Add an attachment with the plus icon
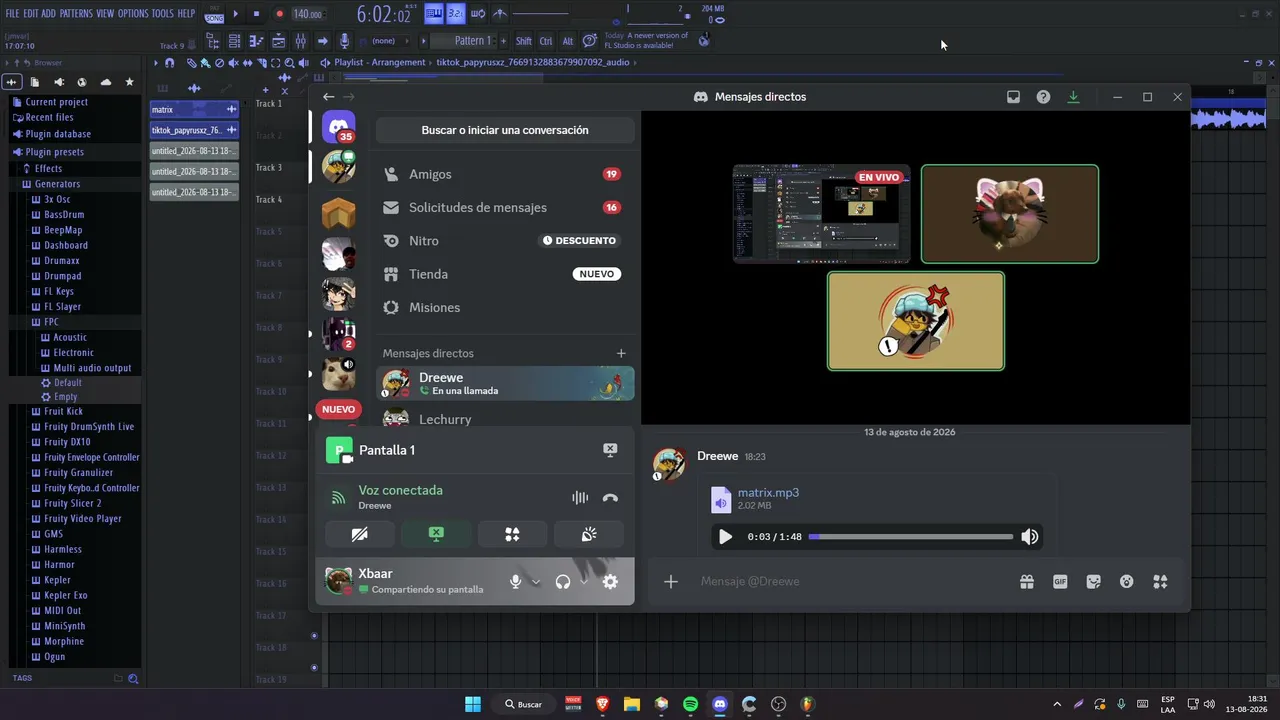1280x720 pixels. pyautogui.click(x=671, y=581)
